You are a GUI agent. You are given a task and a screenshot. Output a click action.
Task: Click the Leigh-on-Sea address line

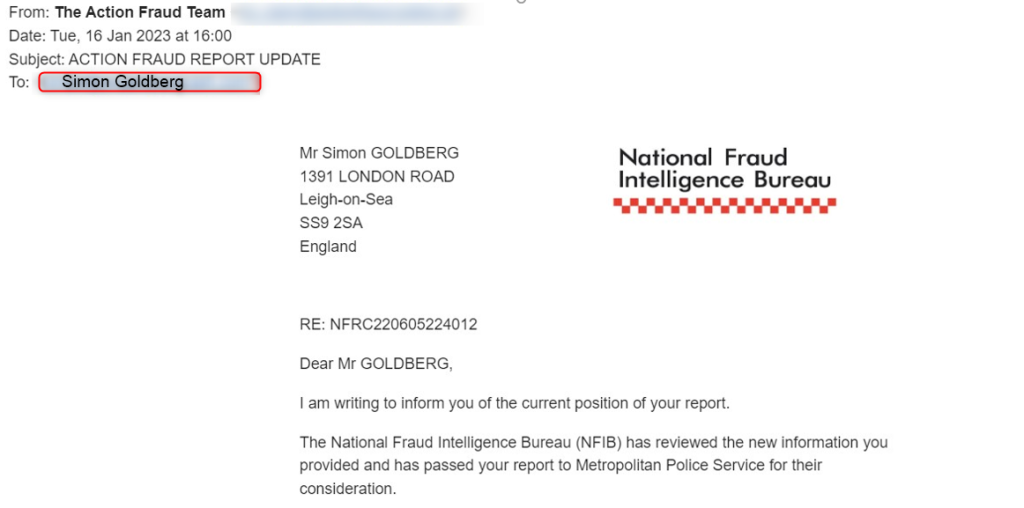pos(346,199)
